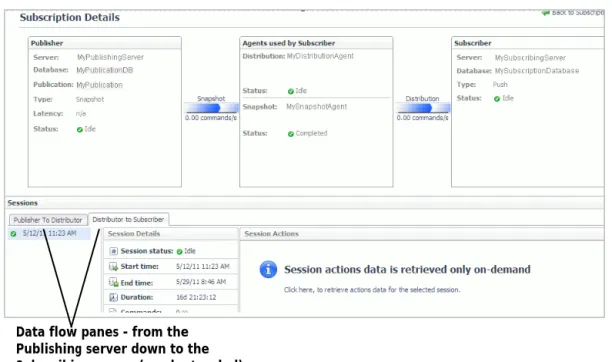Click Distribution flow 0.00 commands/s rate

point(423,118)
